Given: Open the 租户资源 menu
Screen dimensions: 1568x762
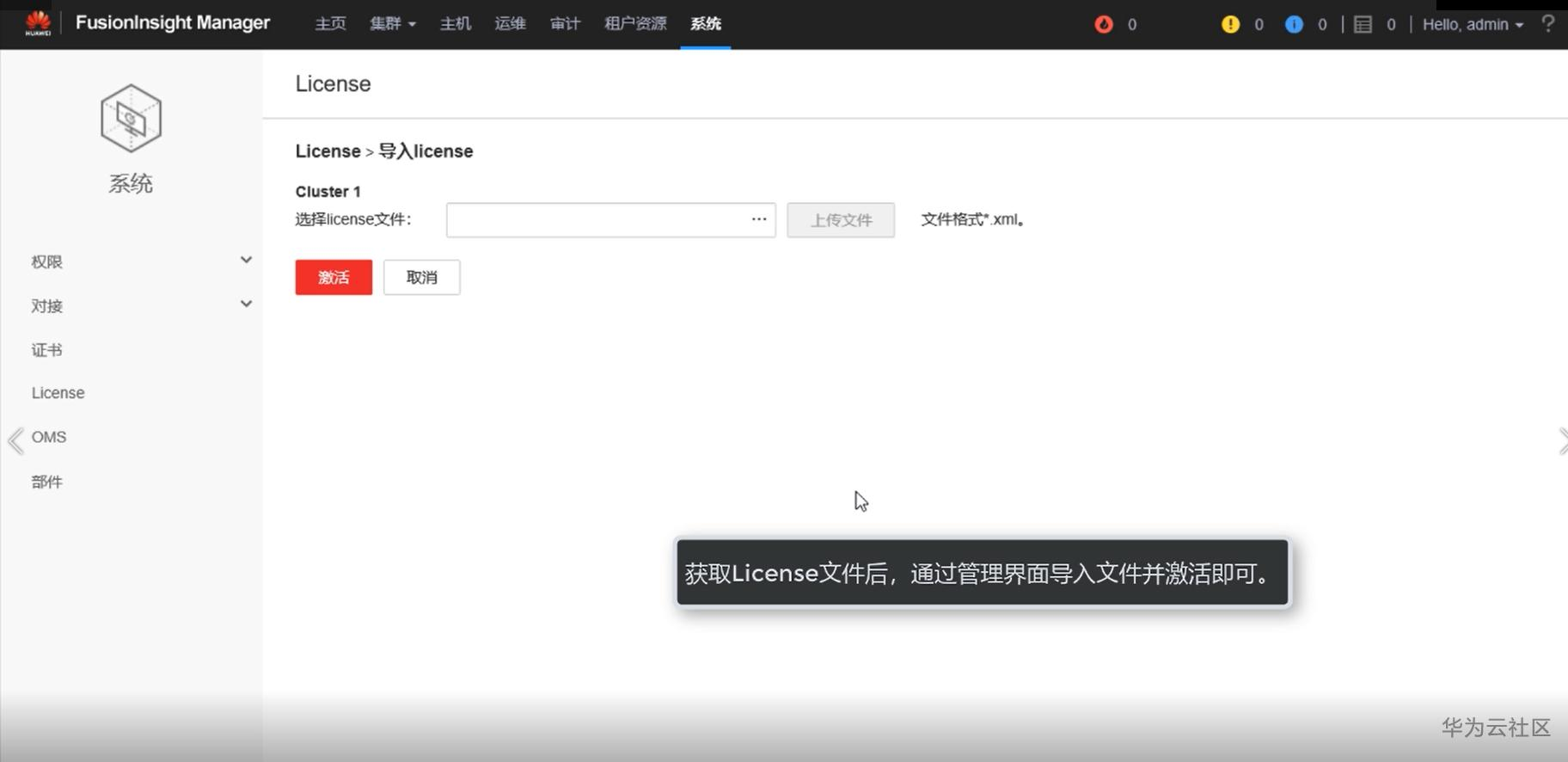Looking at the screenshot, I should tap(635, 24).
